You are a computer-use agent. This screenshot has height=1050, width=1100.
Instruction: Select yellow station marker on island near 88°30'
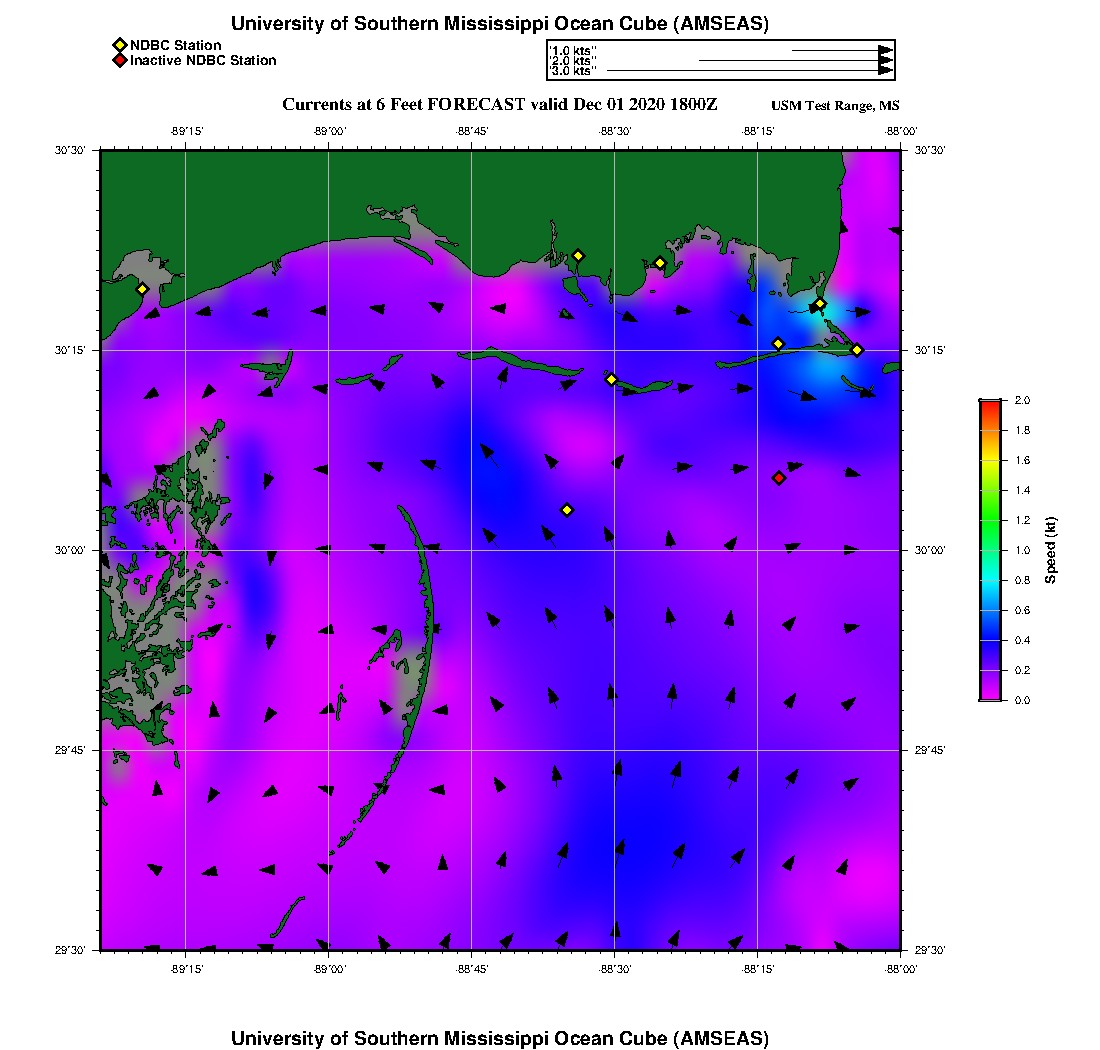click(611, 379)
